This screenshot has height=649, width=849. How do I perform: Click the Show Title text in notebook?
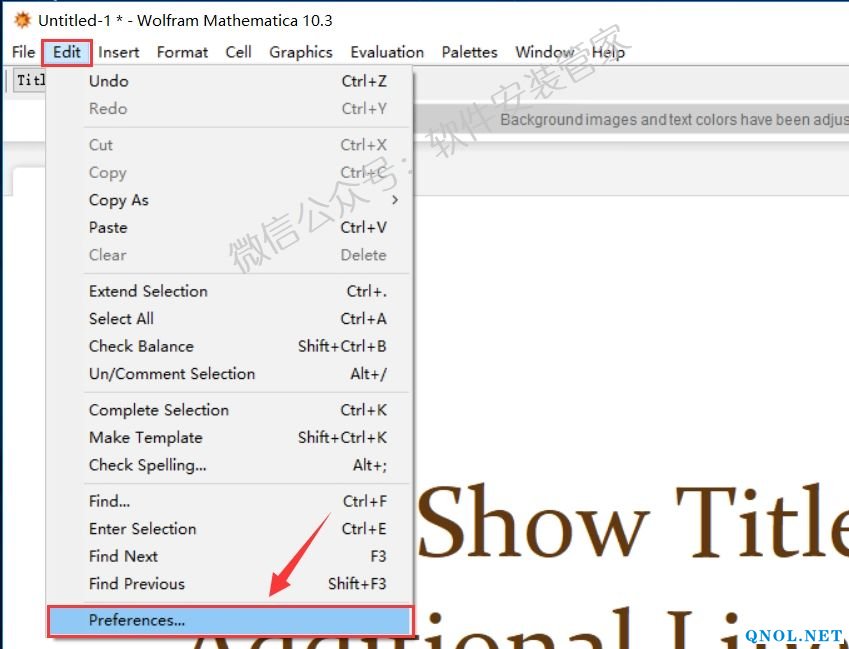pyautogui.click(x=630, y=522)
